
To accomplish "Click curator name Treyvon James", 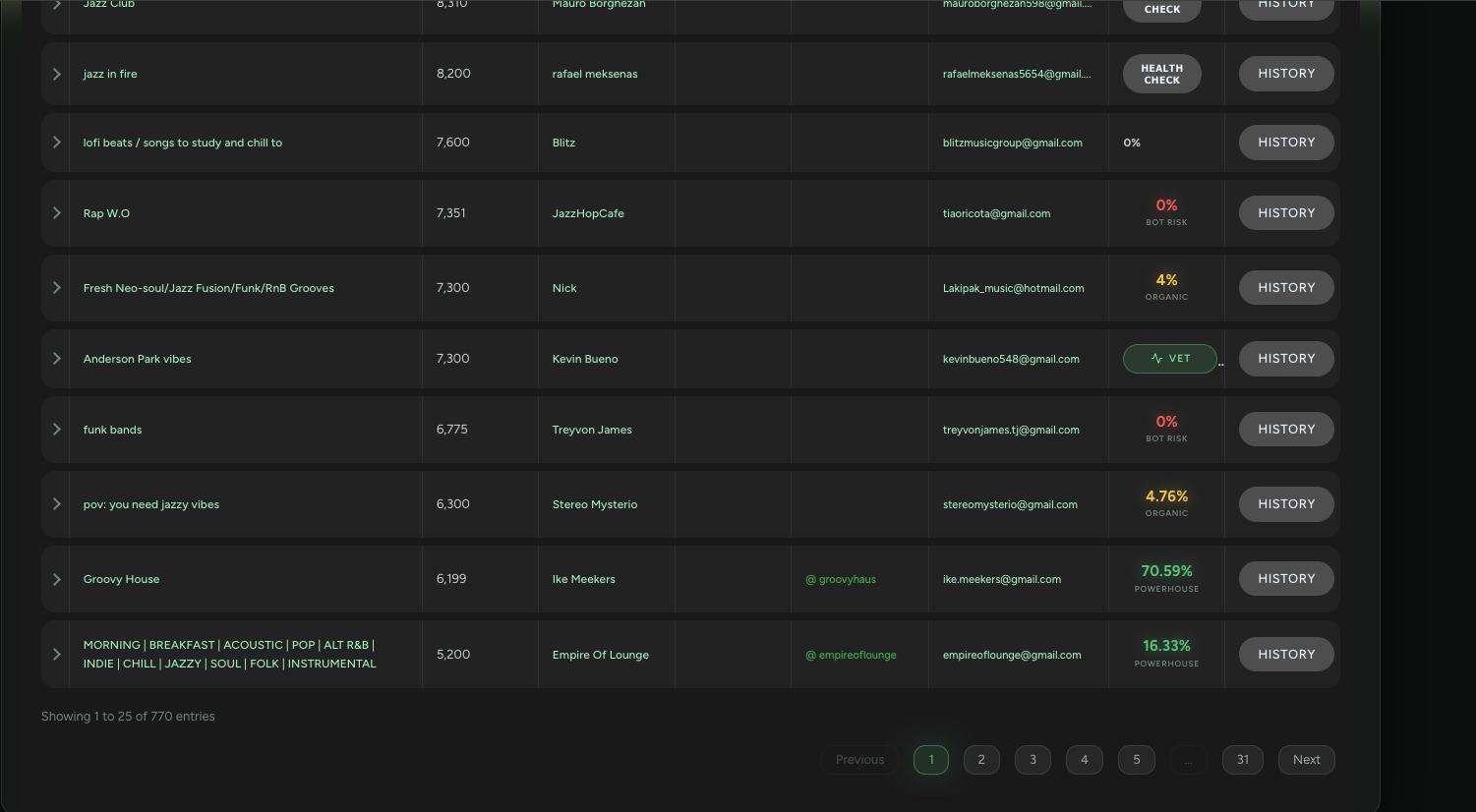I will click(592, 430).
